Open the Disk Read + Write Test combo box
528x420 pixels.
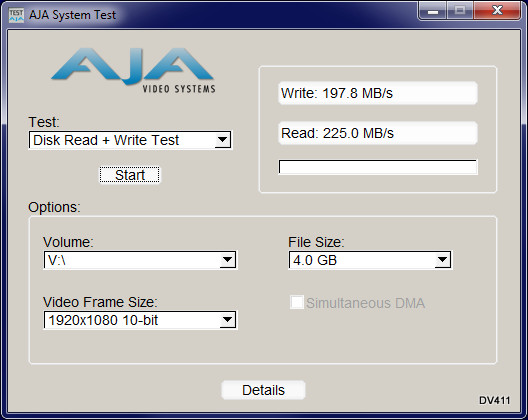pyautogui.click(x=130, y=140)
